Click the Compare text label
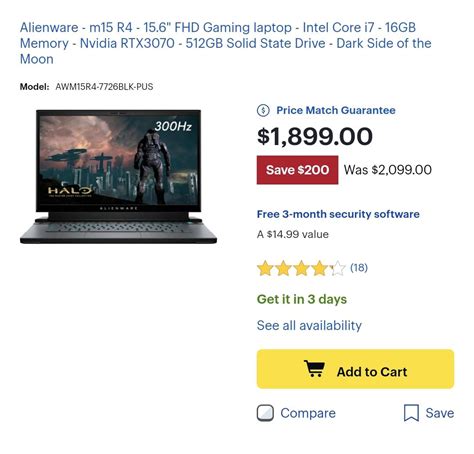 point(308,413)
